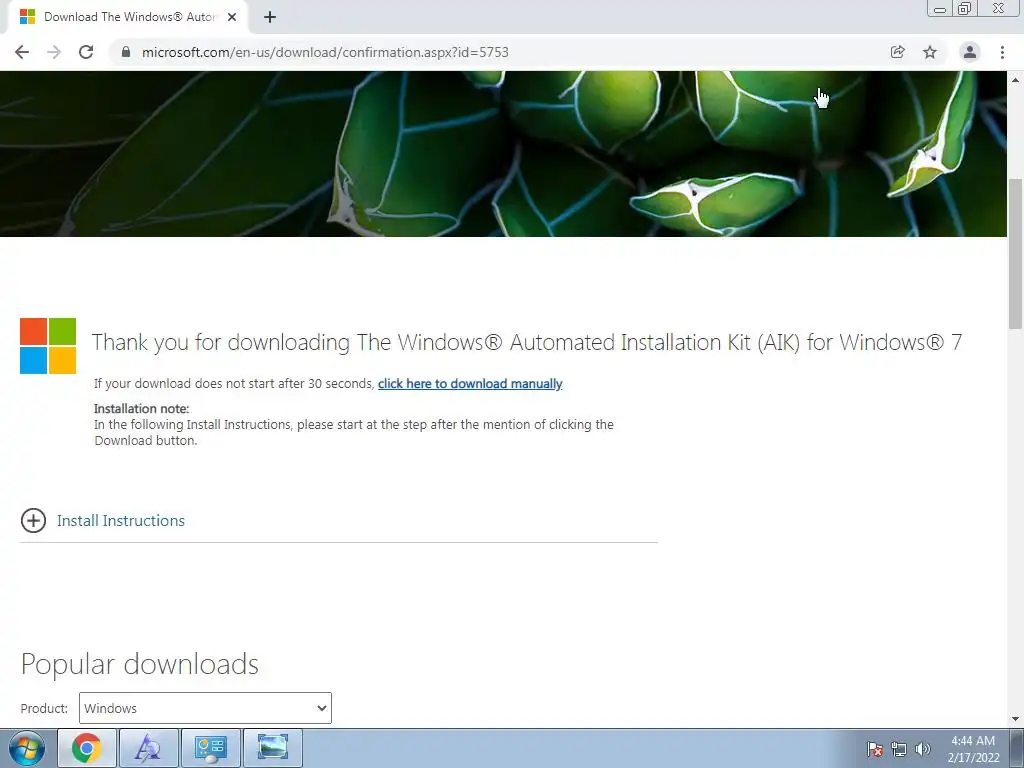Reload the current page
This screenshot has height=768, width=1024.
(86, 52)
